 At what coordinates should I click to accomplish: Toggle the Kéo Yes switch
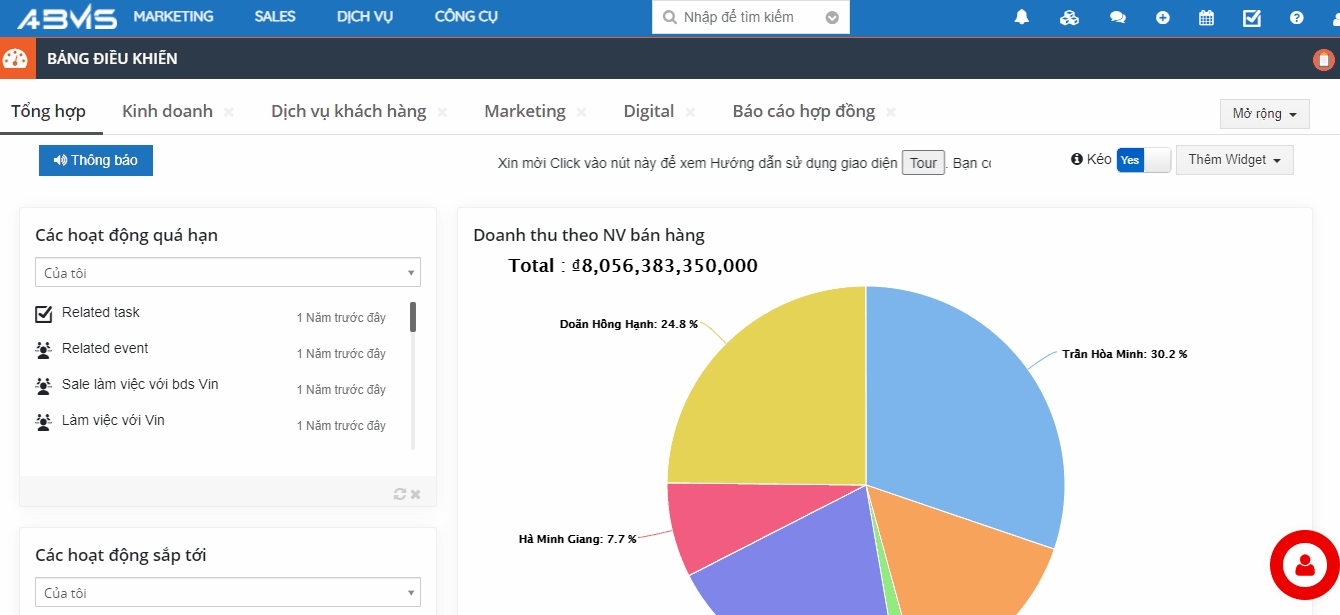point(1143,160)
